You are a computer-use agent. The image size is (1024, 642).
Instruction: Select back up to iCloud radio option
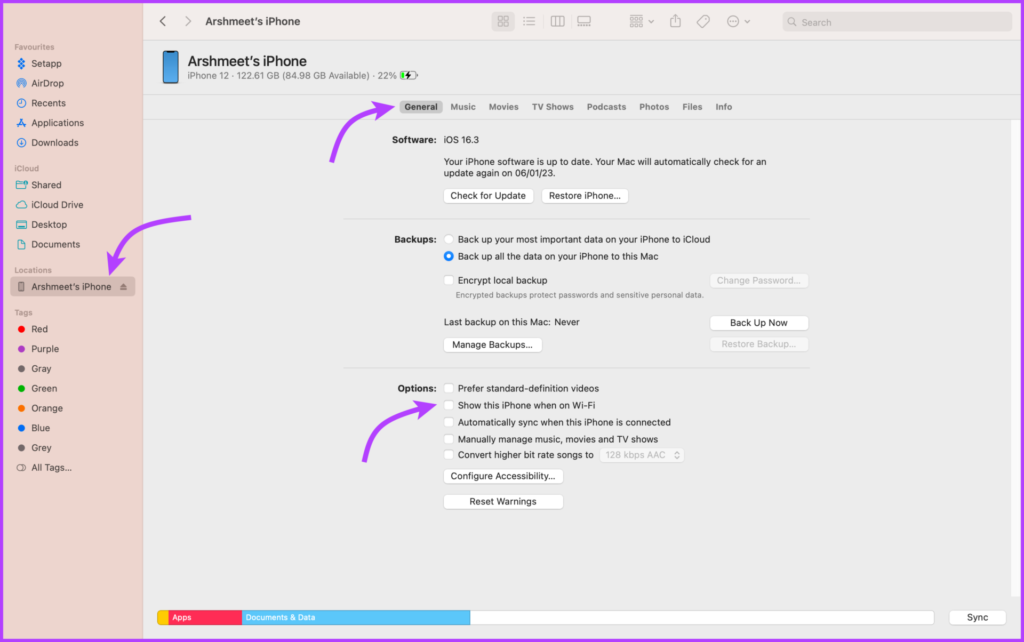(x=449, y=240)
